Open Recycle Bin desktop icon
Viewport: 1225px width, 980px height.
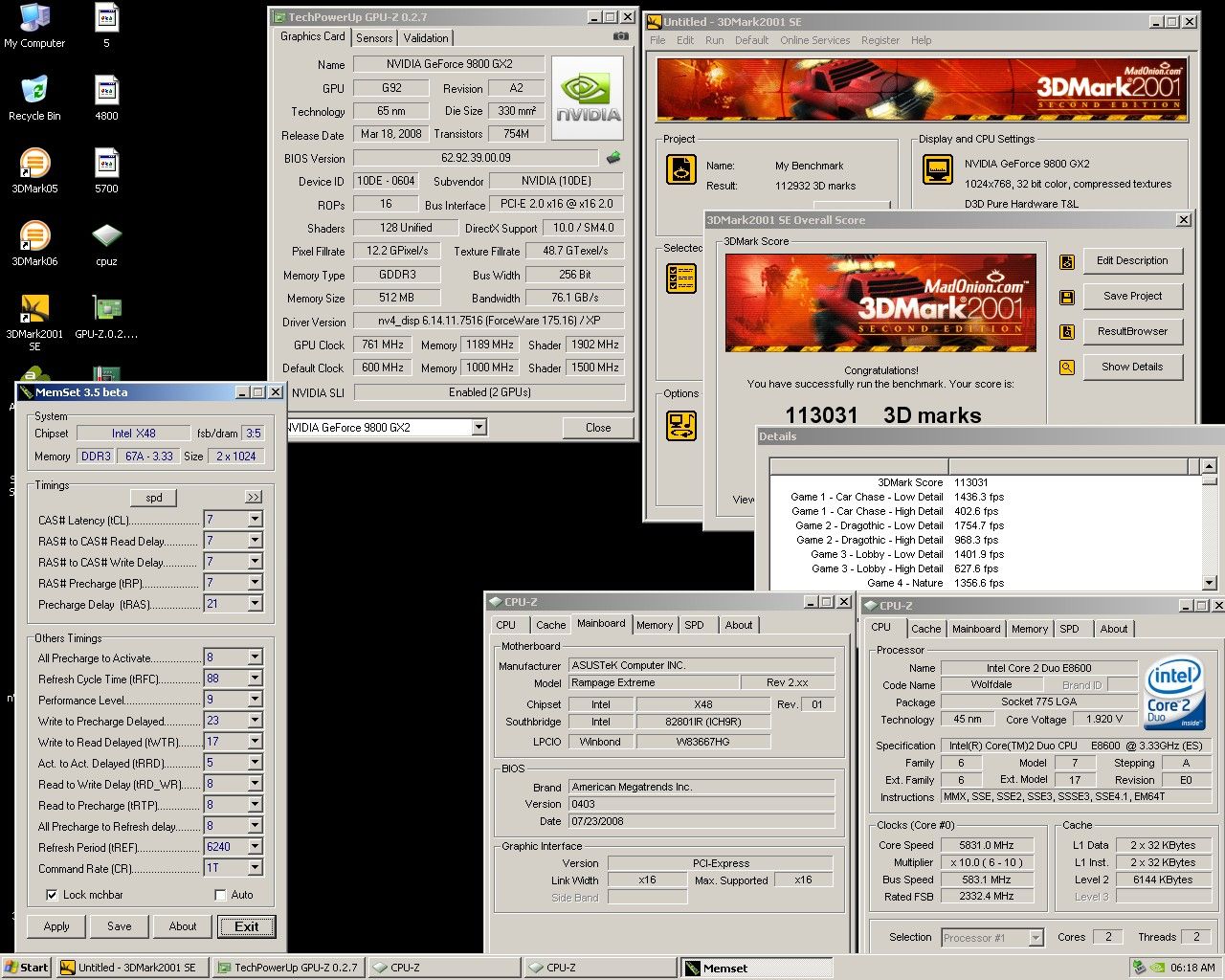click(34, 99)
